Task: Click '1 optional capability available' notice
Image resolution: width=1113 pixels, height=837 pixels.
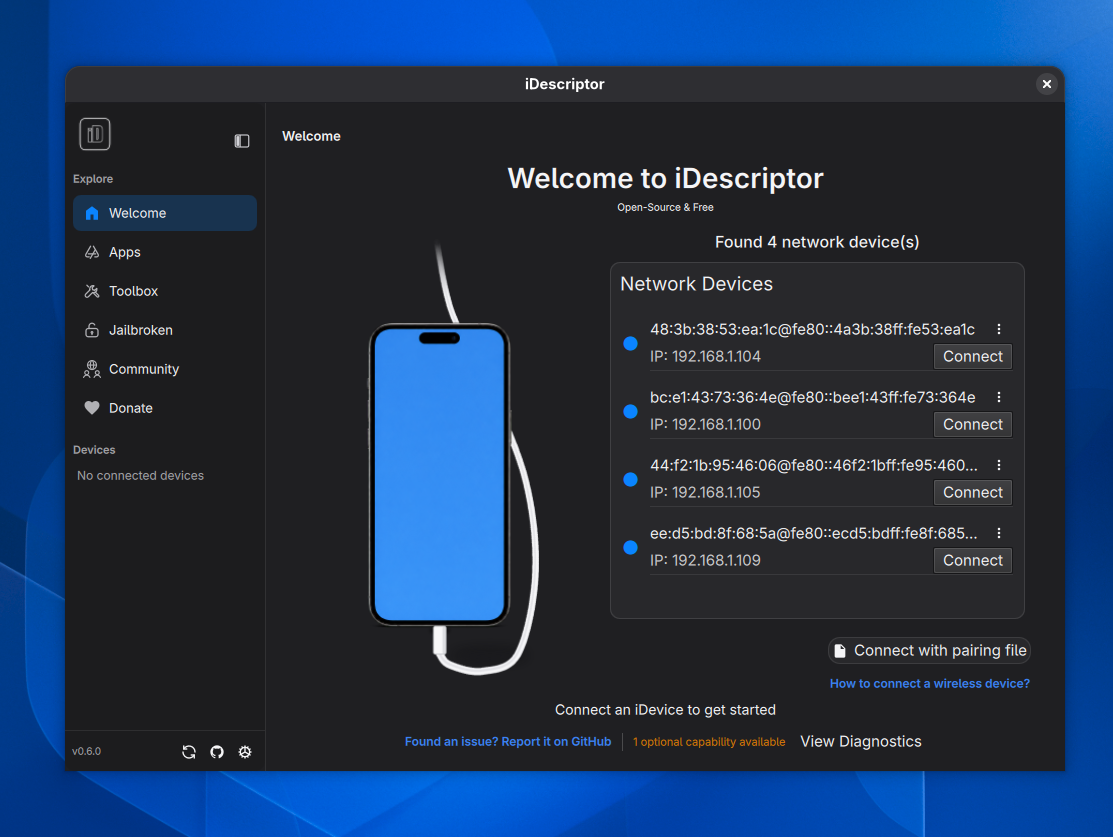Action: [709, 742]
